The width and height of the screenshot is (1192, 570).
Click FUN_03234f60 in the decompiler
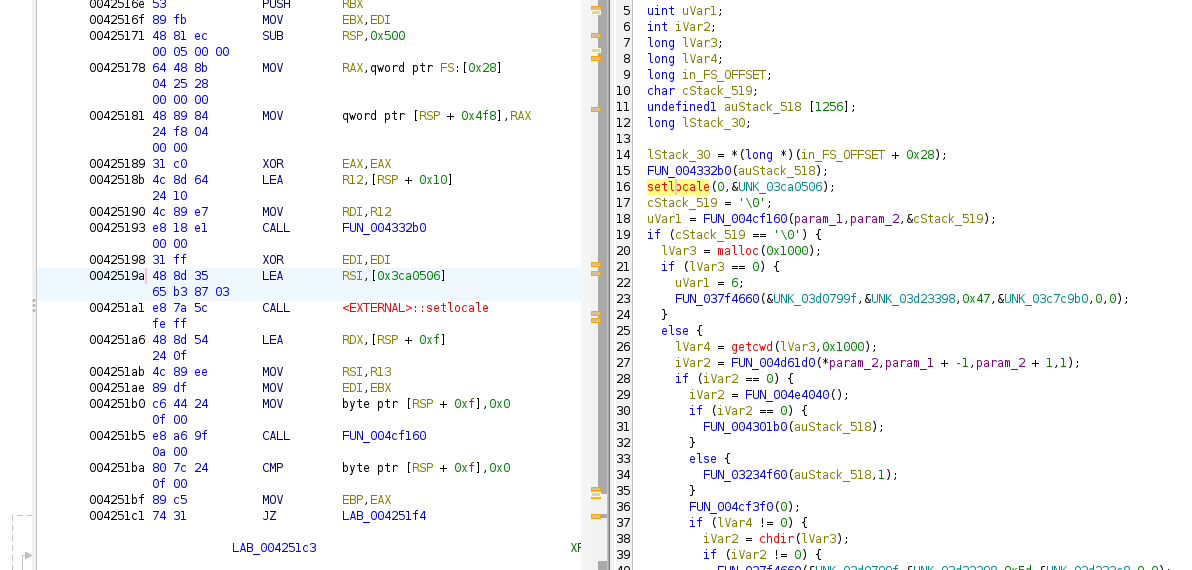point(745,473)
